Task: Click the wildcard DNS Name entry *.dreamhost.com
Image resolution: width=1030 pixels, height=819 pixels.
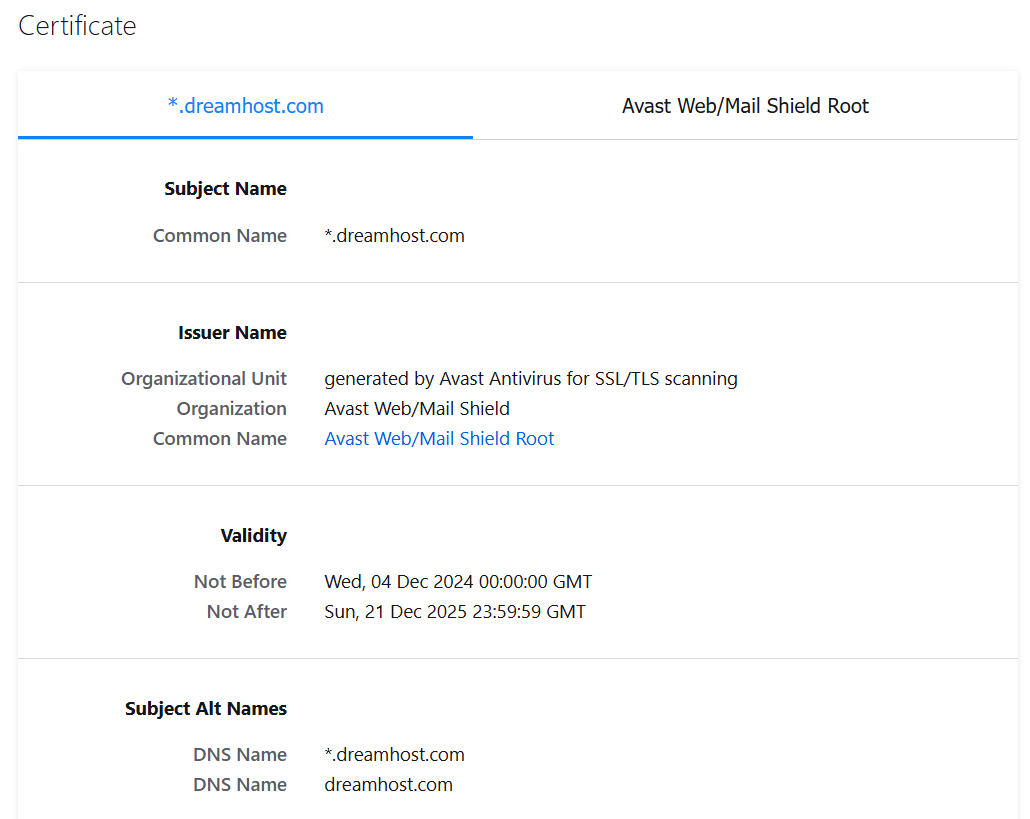Action: pyautogui.click(x=394, y=755)
